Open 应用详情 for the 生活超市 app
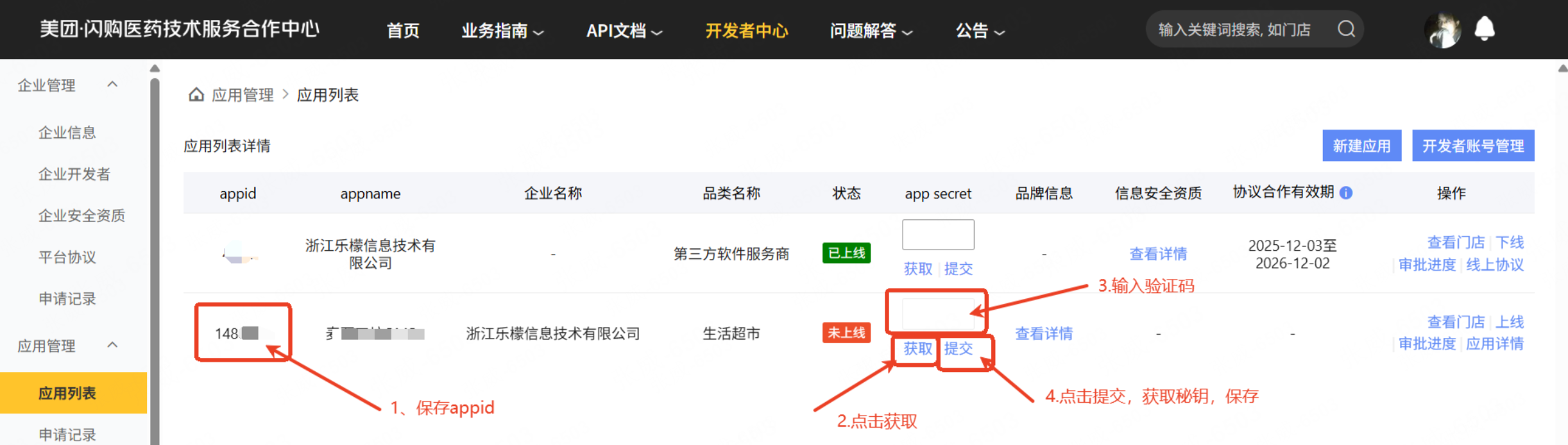Image resolution: width=1568 pixels, height=445 pixels. 1495,344
